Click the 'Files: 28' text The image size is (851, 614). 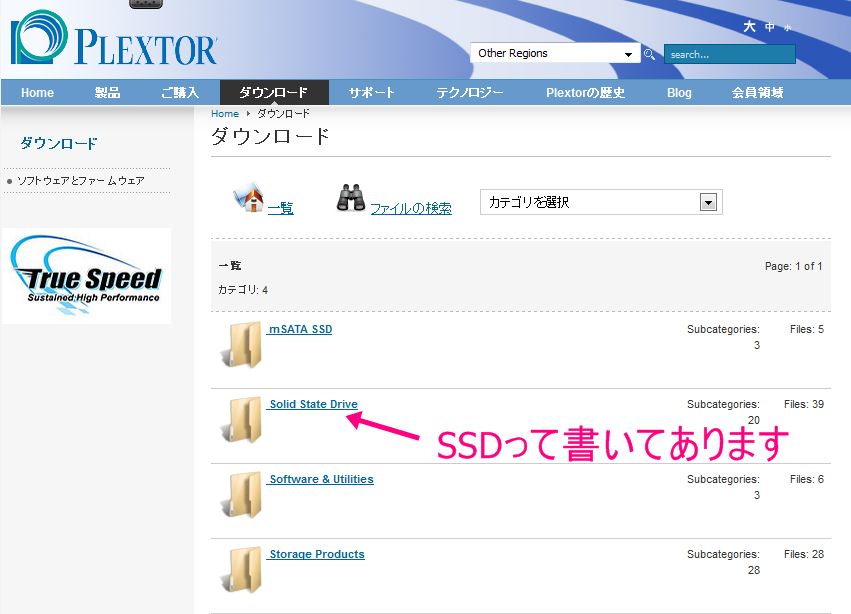[804, 554]
